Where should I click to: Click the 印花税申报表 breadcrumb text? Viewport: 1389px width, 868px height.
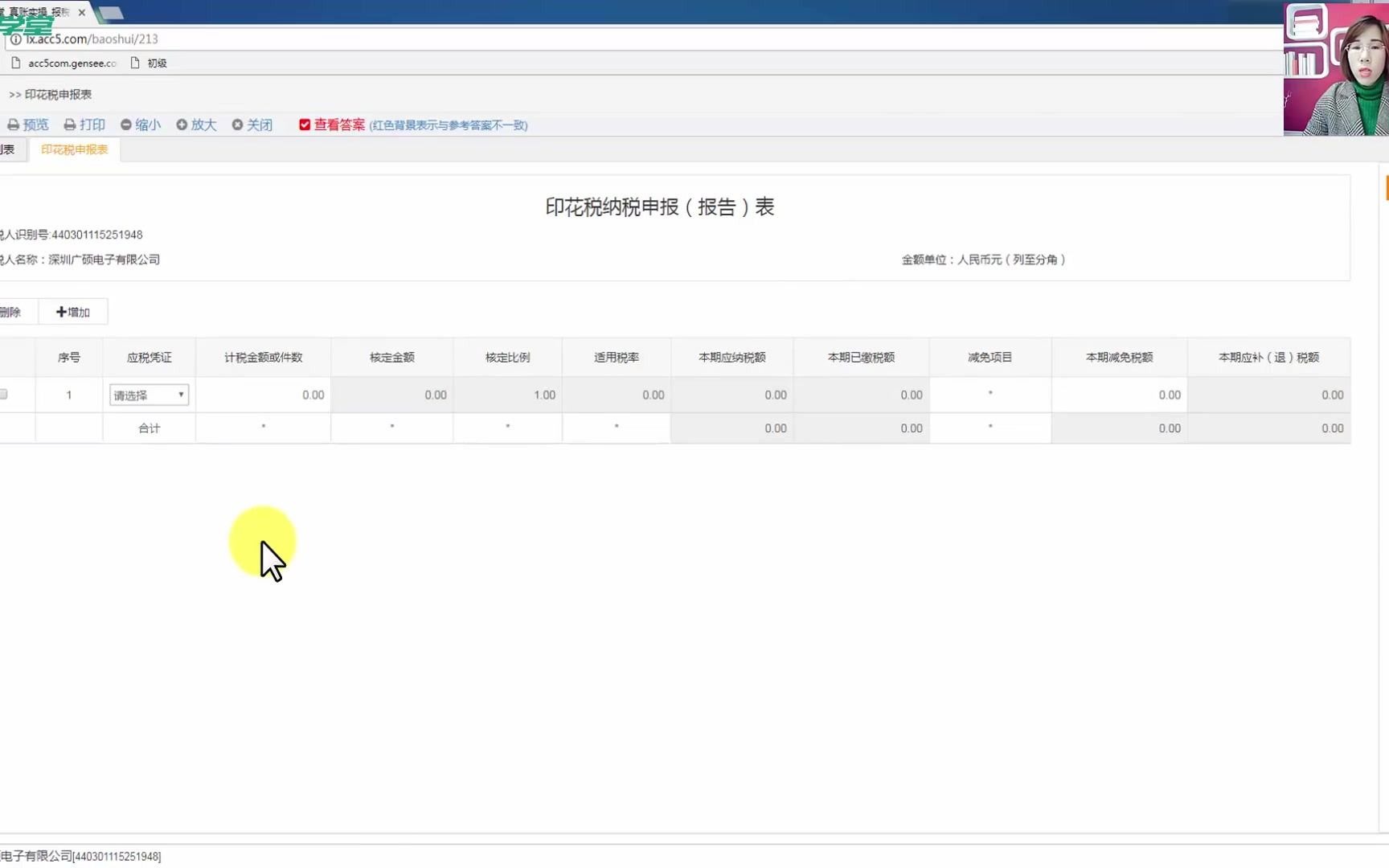(x=58, y=94)
